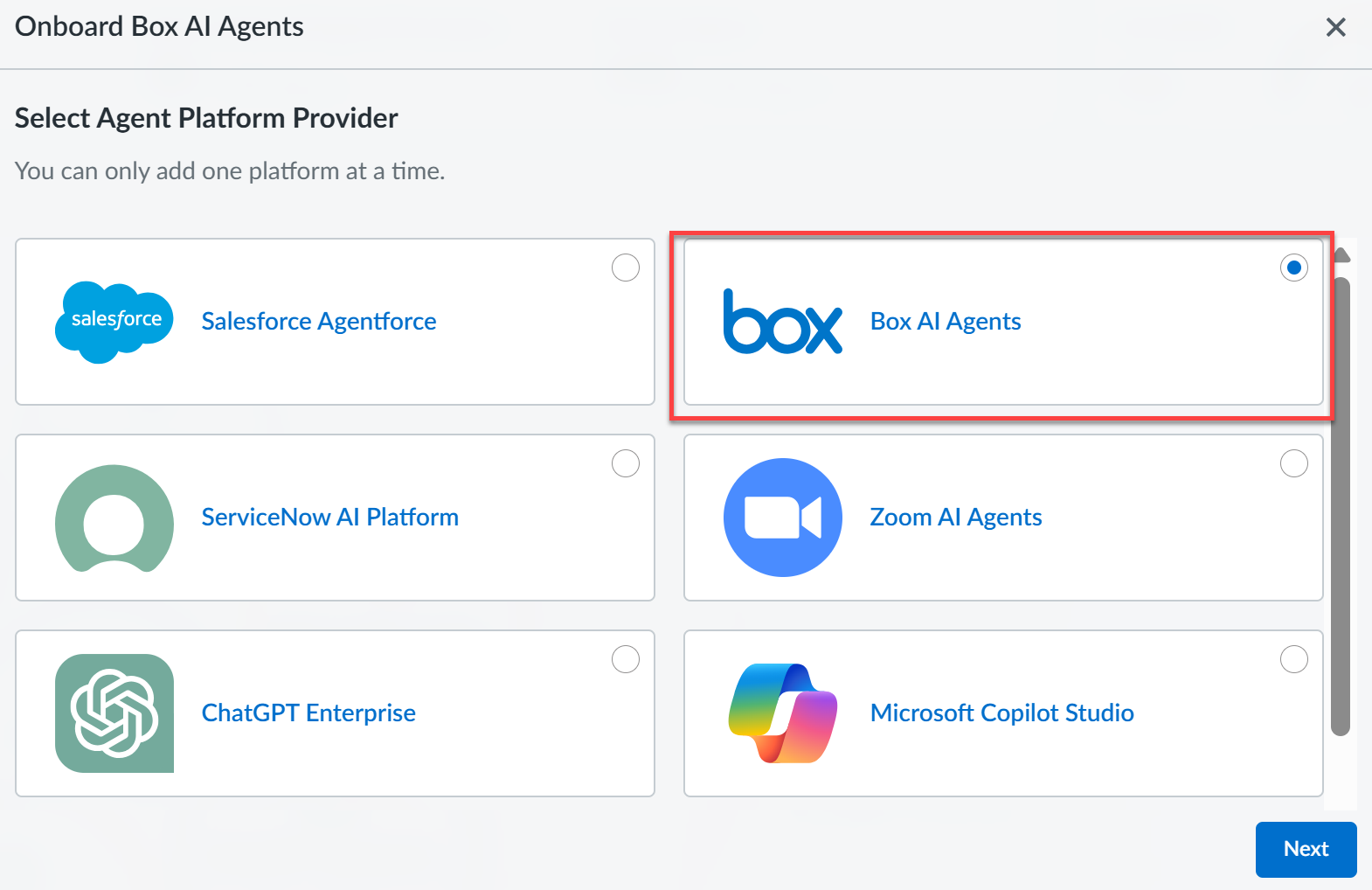Click the Next button

point(1306,849)
